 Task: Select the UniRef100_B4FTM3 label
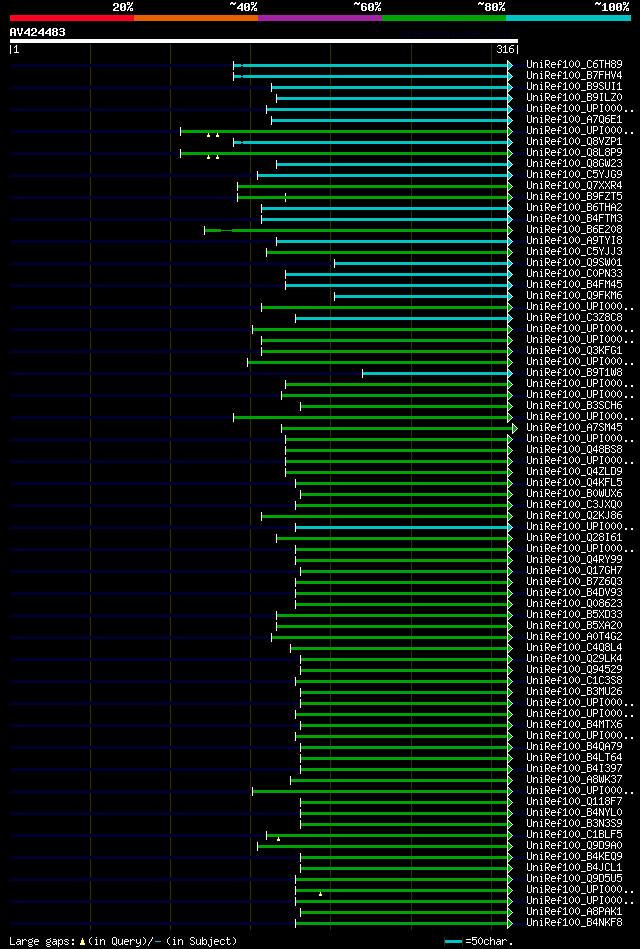point(574,218)
